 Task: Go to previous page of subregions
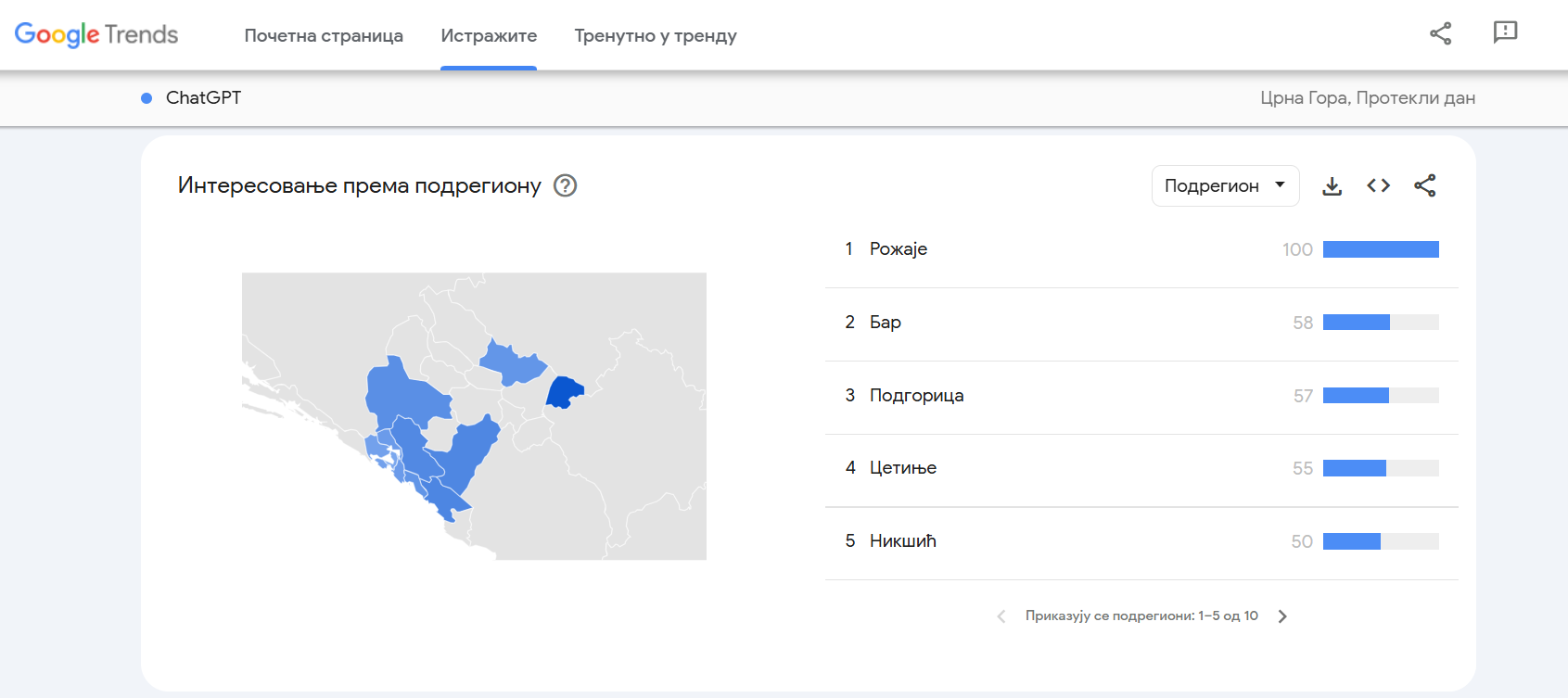click(x=1001, y=616)
